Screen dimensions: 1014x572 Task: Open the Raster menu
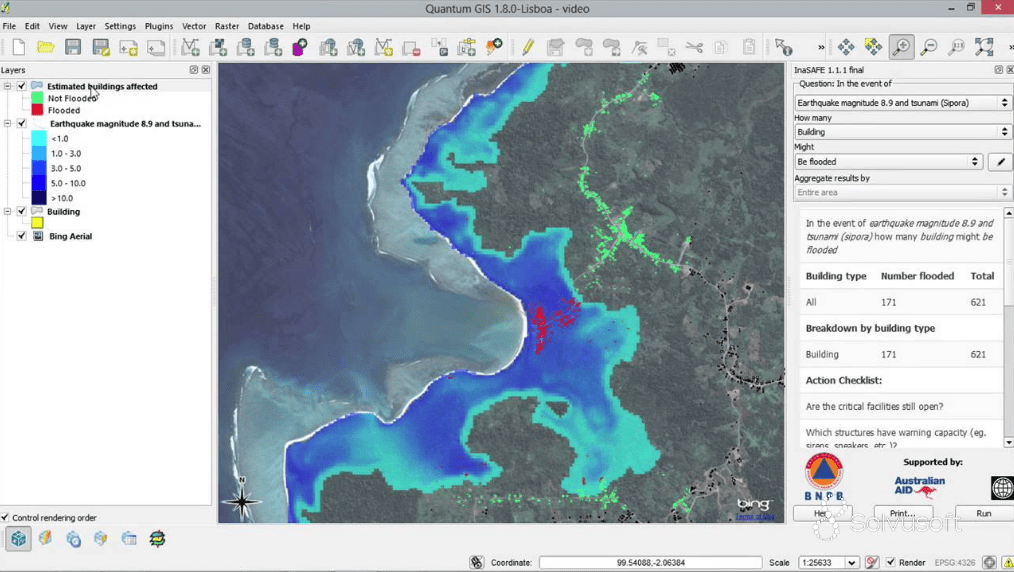click(227, 26)
